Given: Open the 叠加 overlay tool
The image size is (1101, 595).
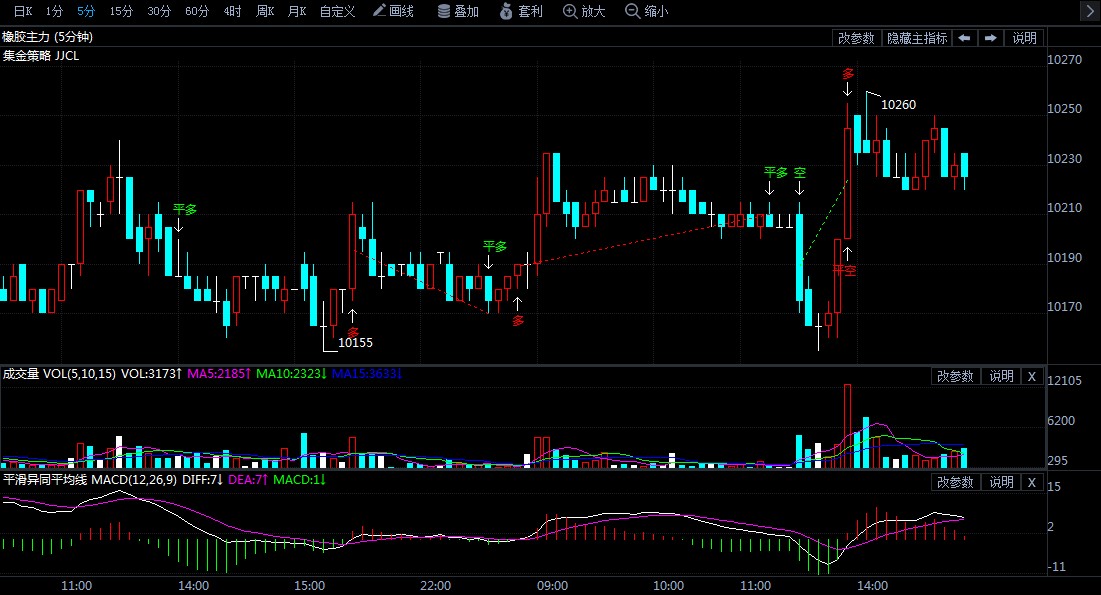Looking at the screenshot, I should (458, 11).
